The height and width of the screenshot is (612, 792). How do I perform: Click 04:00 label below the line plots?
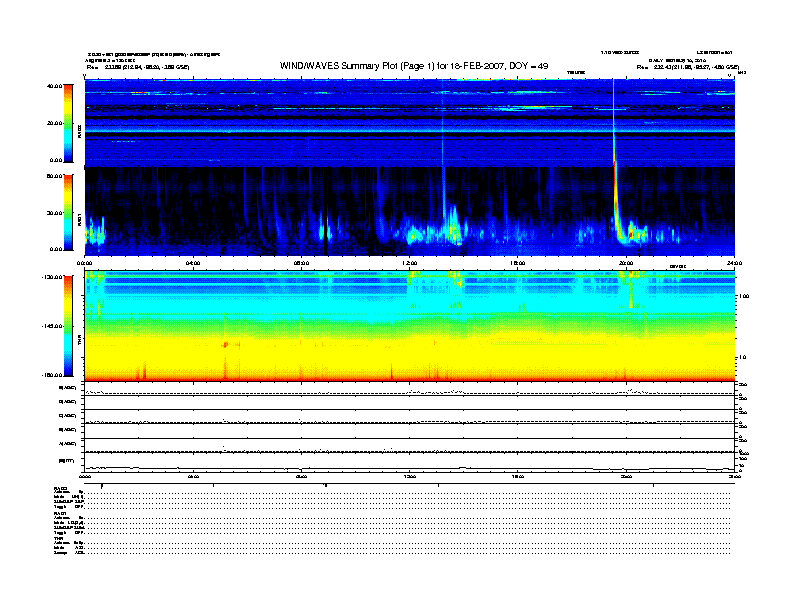[x=193, y=476]
